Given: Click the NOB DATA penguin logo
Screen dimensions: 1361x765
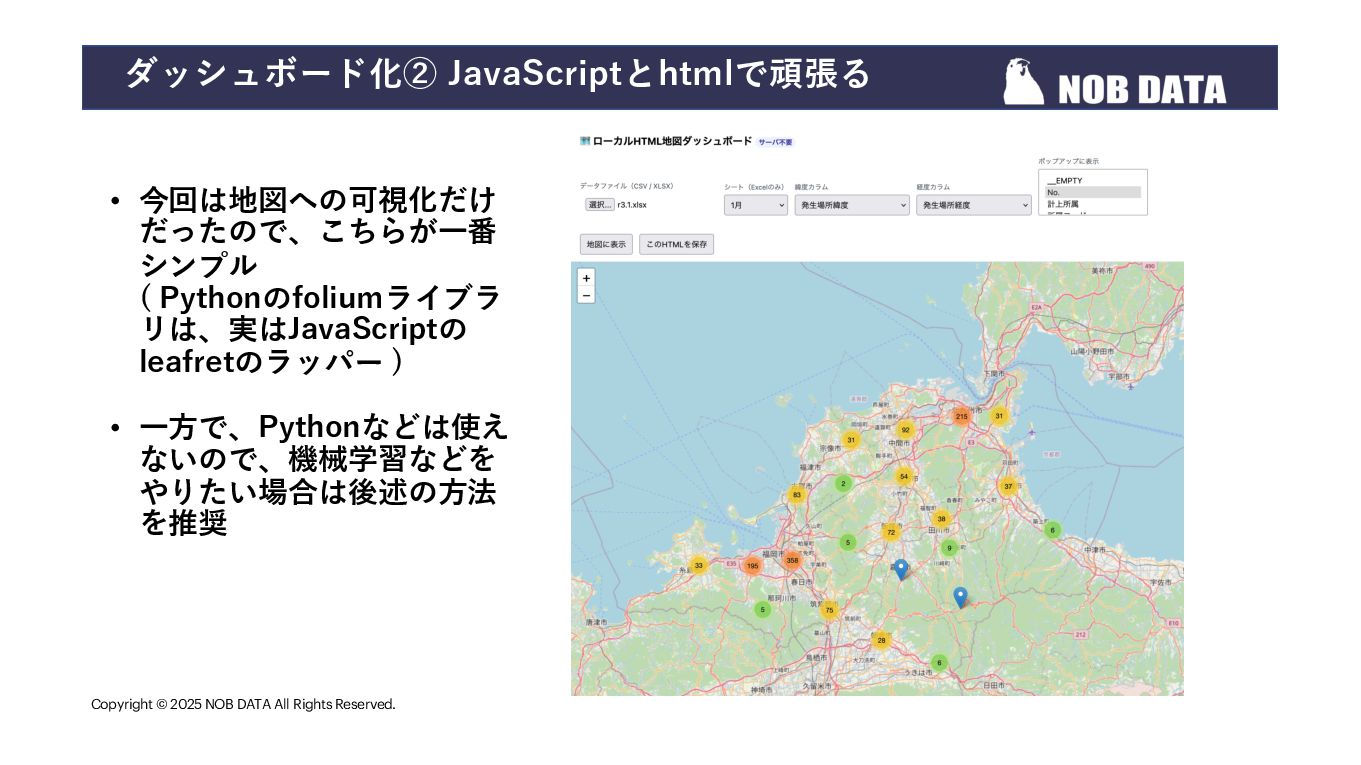Looking at the screenshot, I should (1023, 82).
